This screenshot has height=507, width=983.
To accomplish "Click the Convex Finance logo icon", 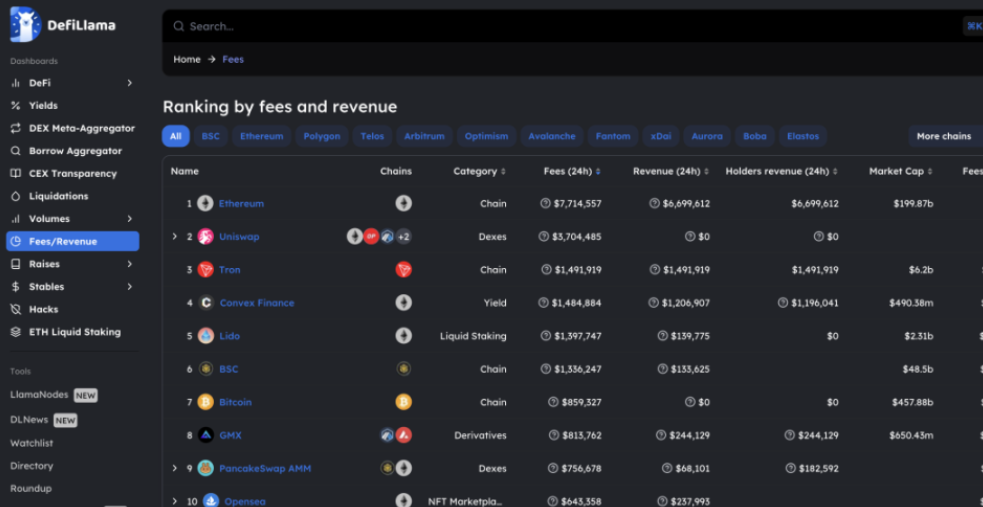I will tap(205, 303).
